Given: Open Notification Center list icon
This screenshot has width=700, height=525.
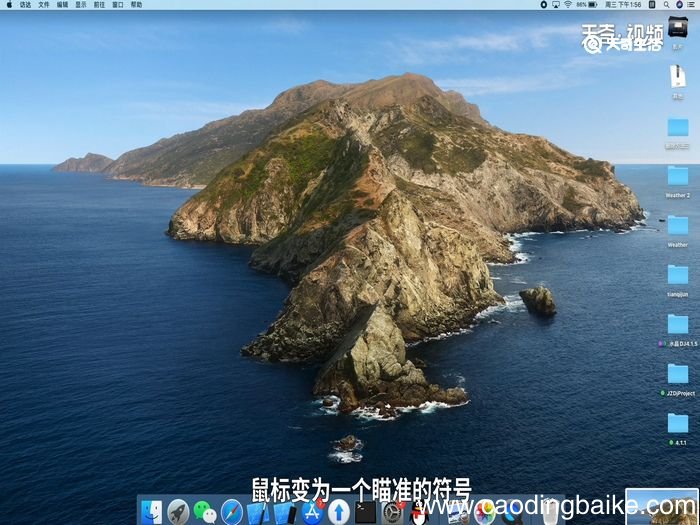Looking at the screenshot, I should pos(692,4).
